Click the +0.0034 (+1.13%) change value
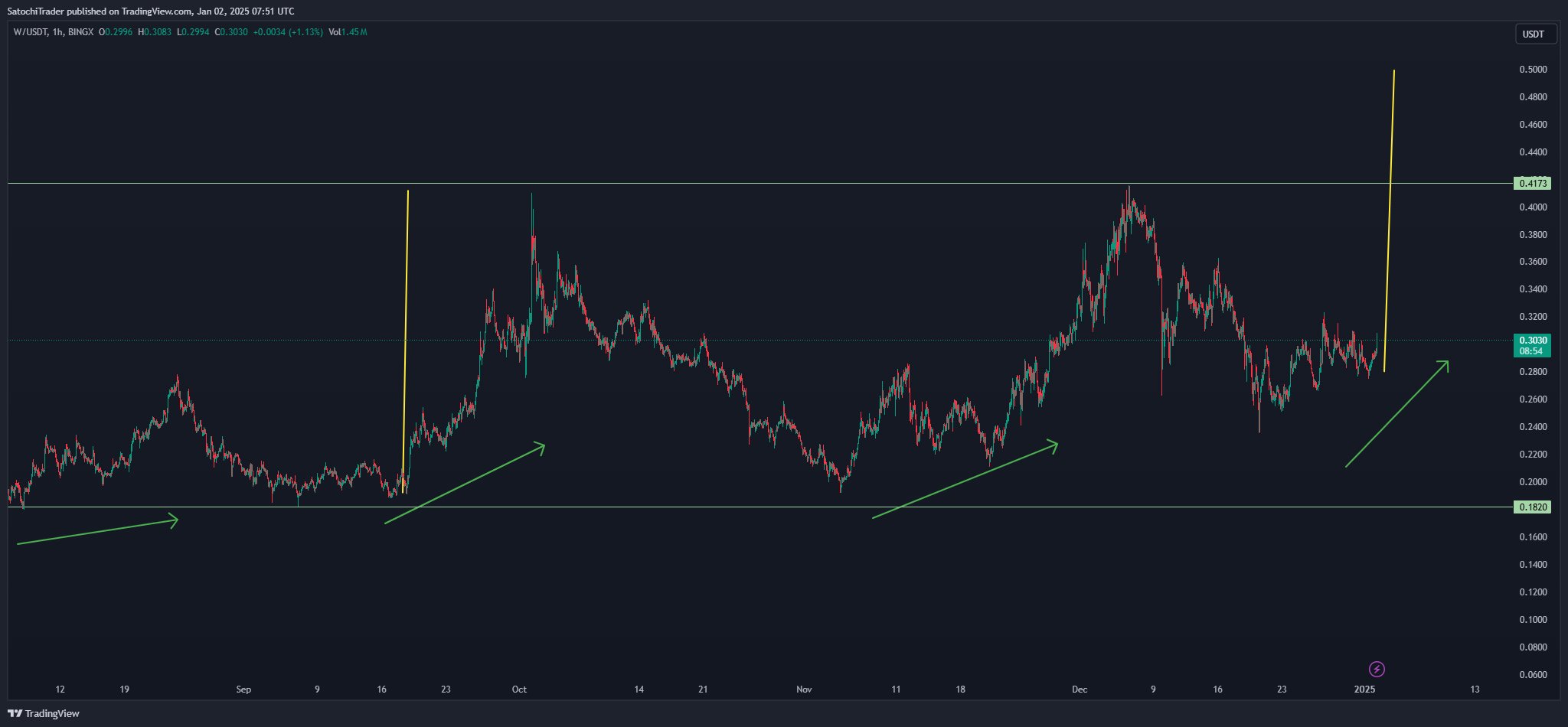This screenshot has height=727, width=1568. coord(288,32)
